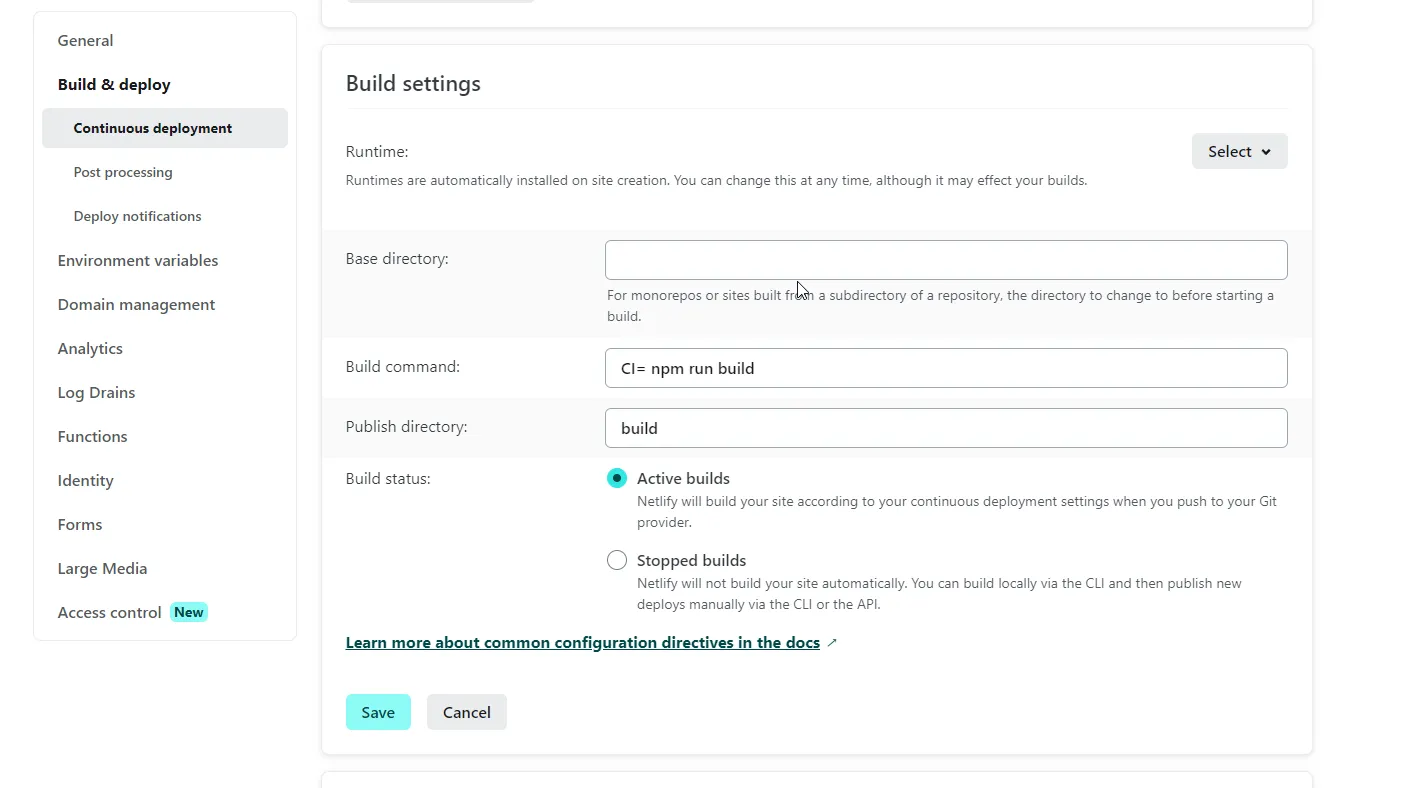
Task: Open the common configuration directives docs link
Action: click(x=582, y=643)
